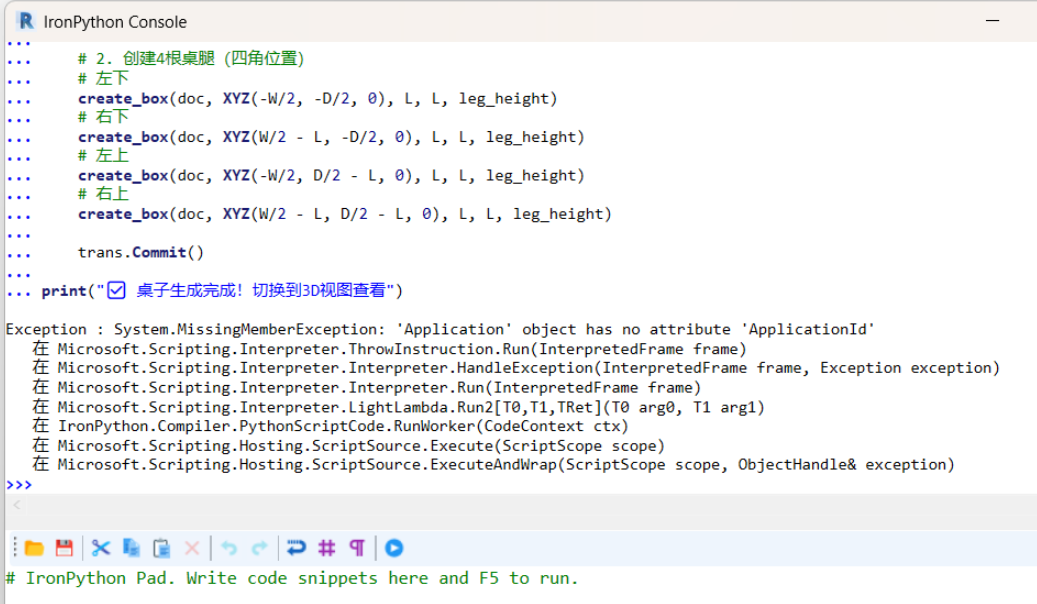
Task: Click create_box line with XYZ(W/2 - L, D/2 - L, 0)
Action: pos(345,214)
